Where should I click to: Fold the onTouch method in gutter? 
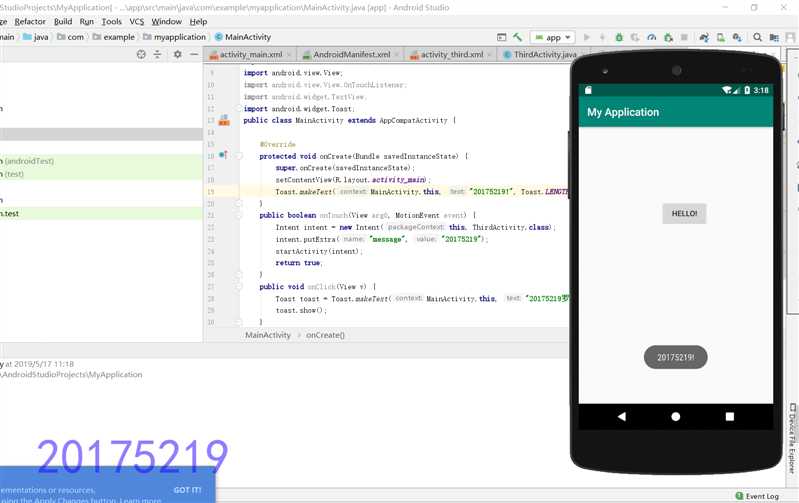238,215
